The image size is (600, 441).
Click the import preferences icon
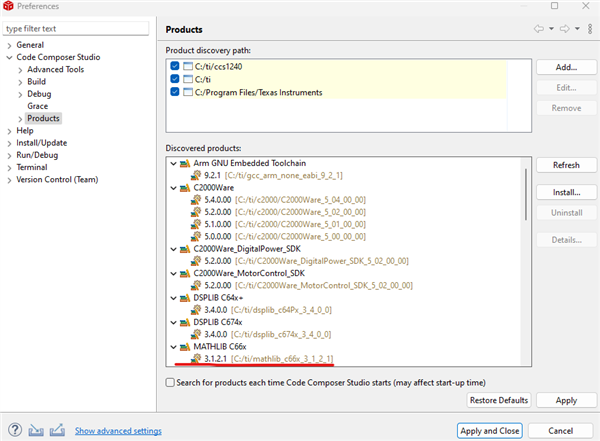[x=36, y=431]
